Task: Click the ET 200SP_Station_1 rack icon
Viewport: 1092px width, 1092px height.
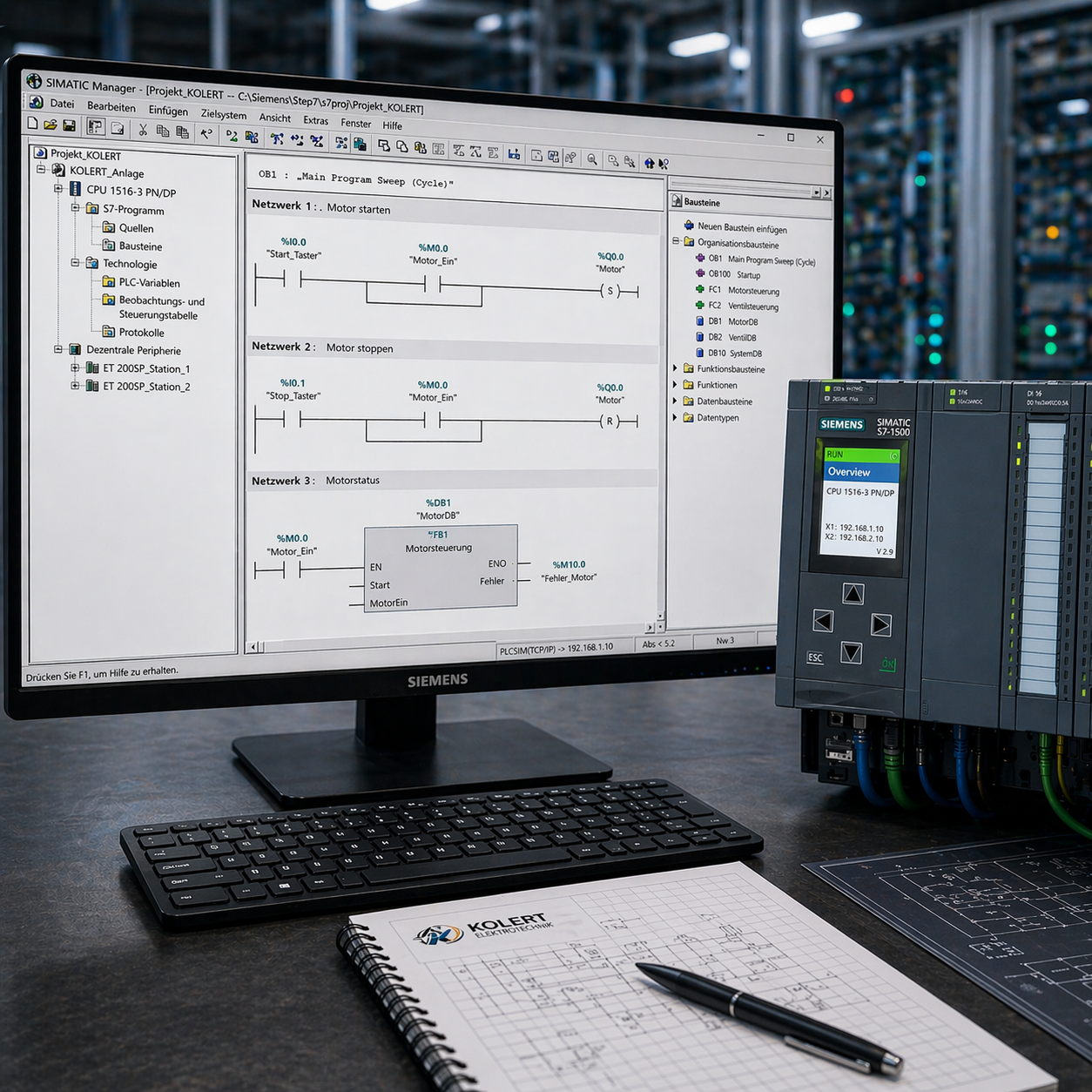Action: [x=91, y=367]
